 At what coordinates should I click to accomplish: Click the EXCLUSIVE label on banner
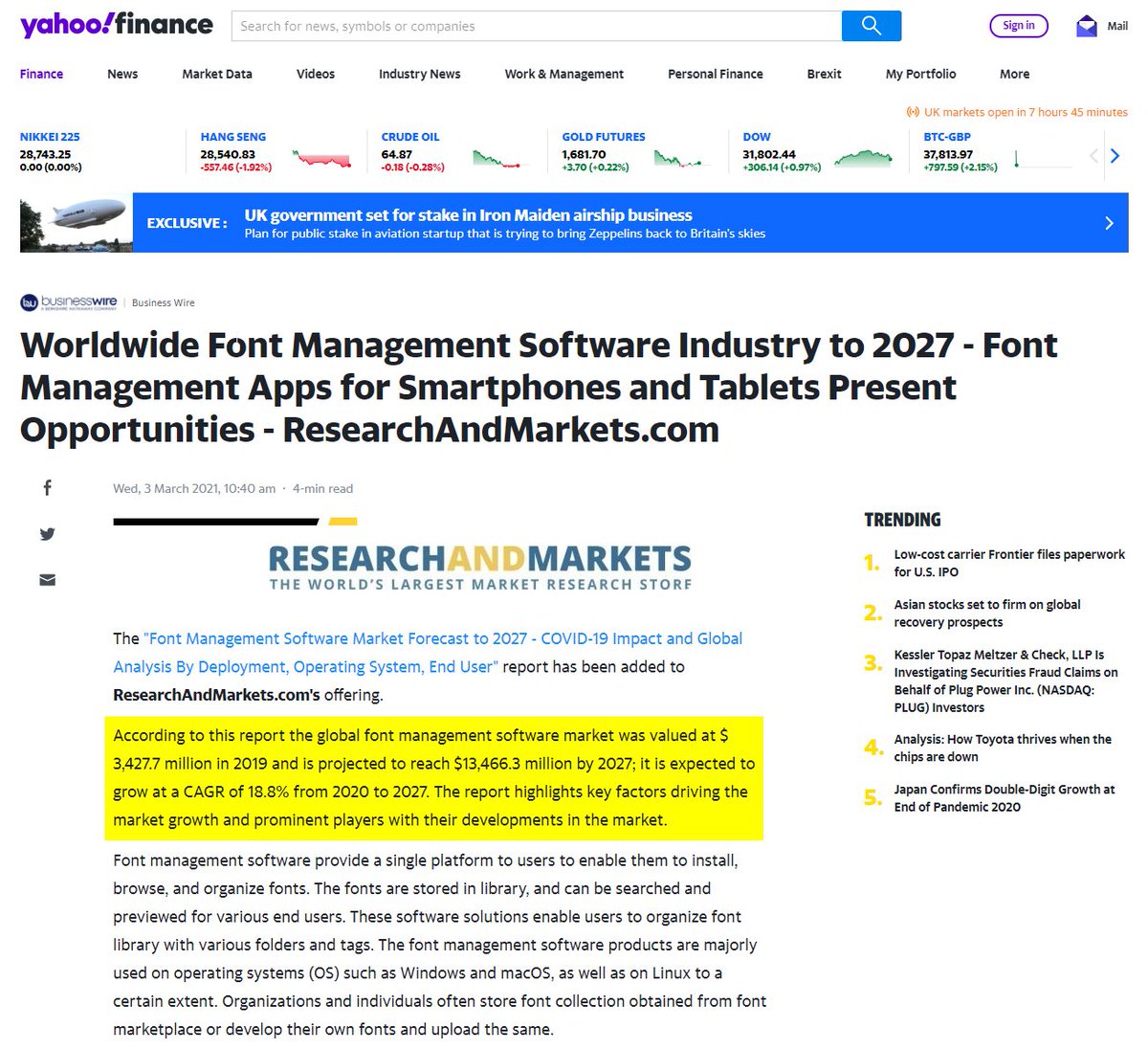coord(187,223)
